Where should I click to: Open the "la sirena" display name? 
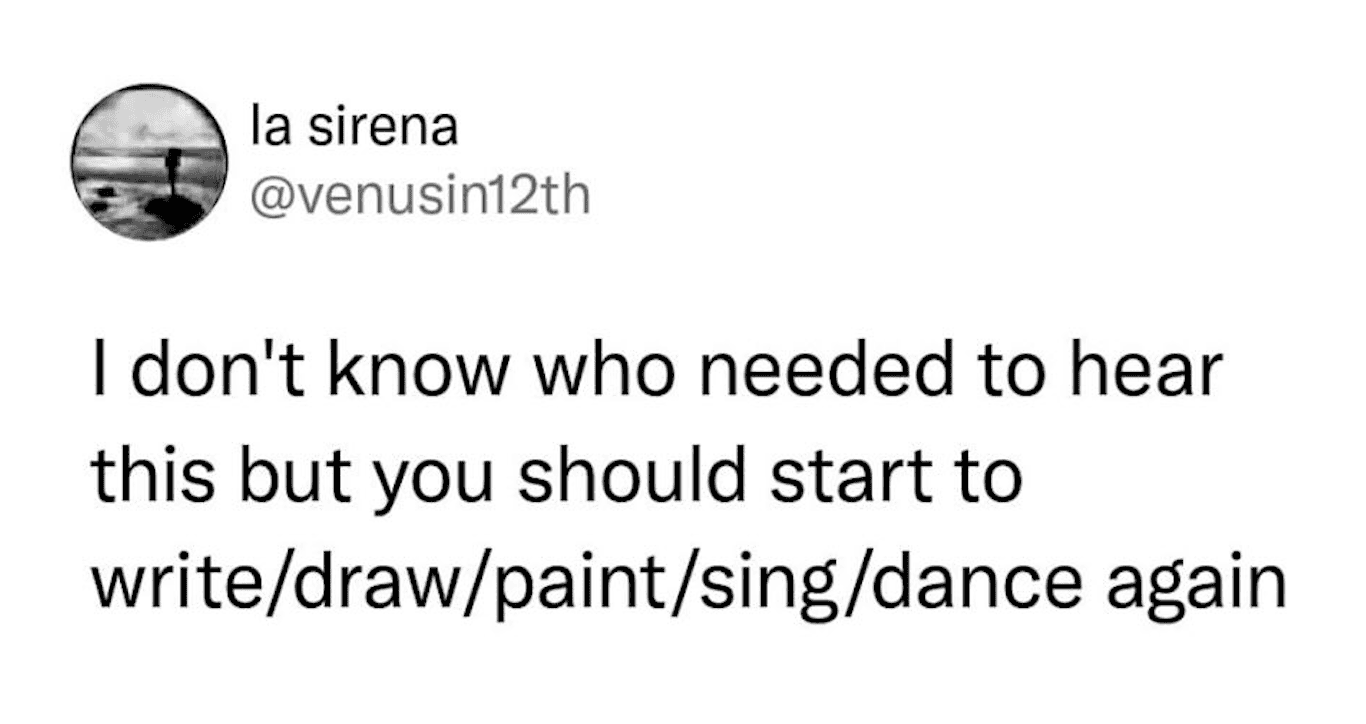[x=354, y=129]
